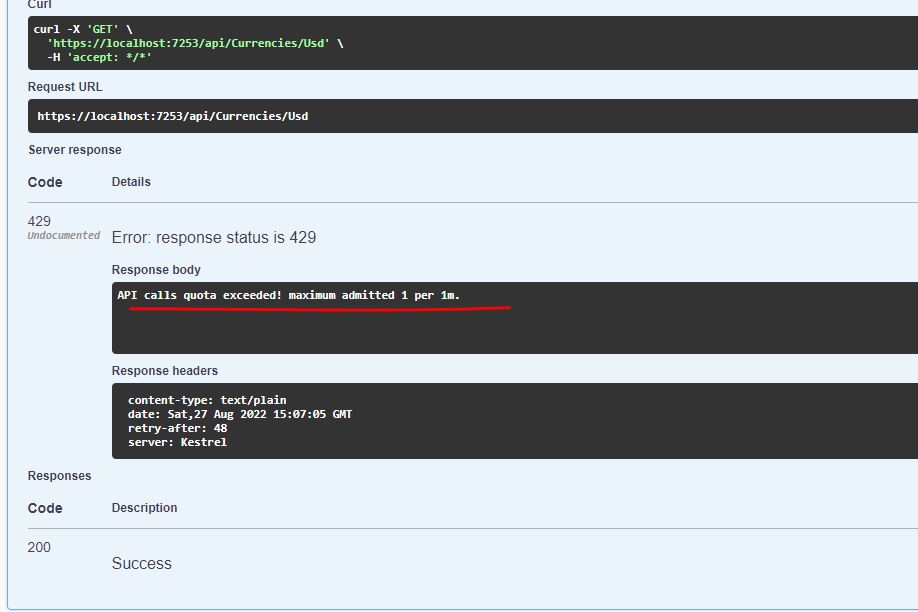Image resolution: width=918 pixels, height=612 pixels.
Task: Click the 'Error: response status is 429' text
Action: point(214,238)
